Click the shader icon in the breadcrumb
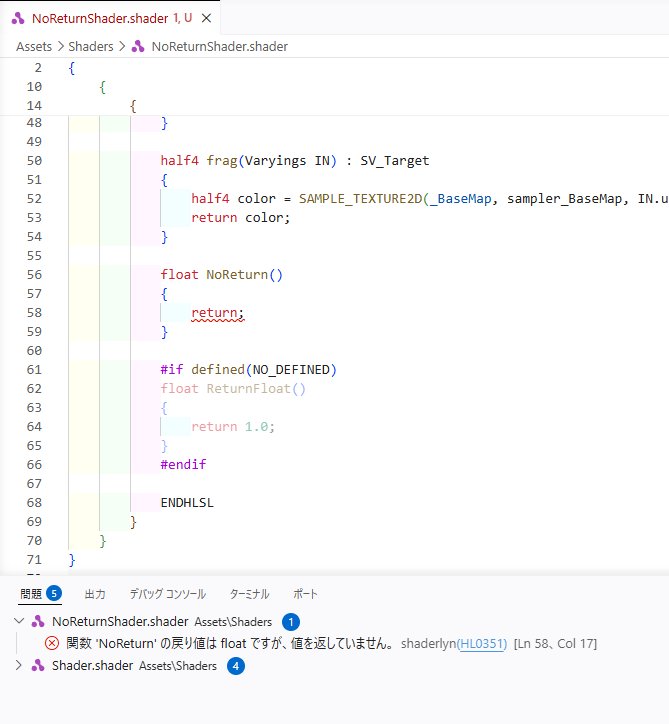This screenshot has height=724, width=669. pyautogui.click(x=138, y=47)
